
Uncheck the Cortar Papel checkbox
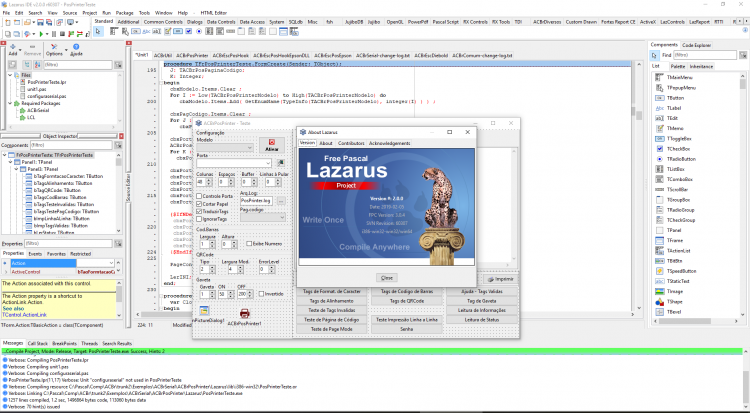199,204
